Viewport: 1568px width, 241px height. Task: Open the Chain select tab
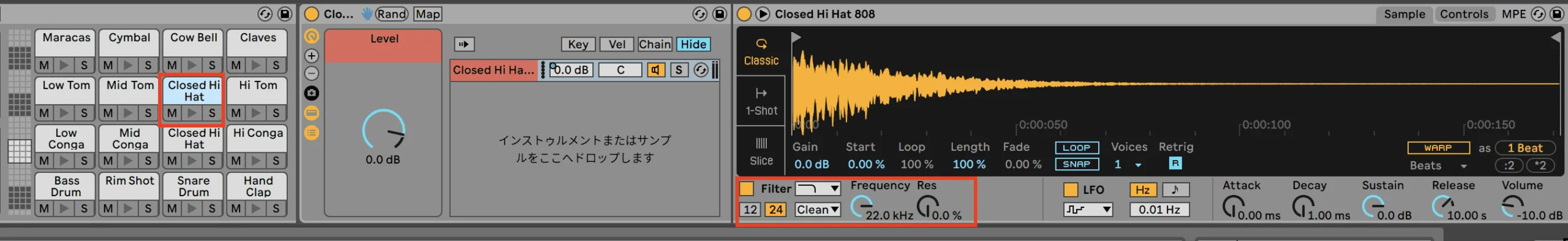pyautogui.click(x=654, y=44)
